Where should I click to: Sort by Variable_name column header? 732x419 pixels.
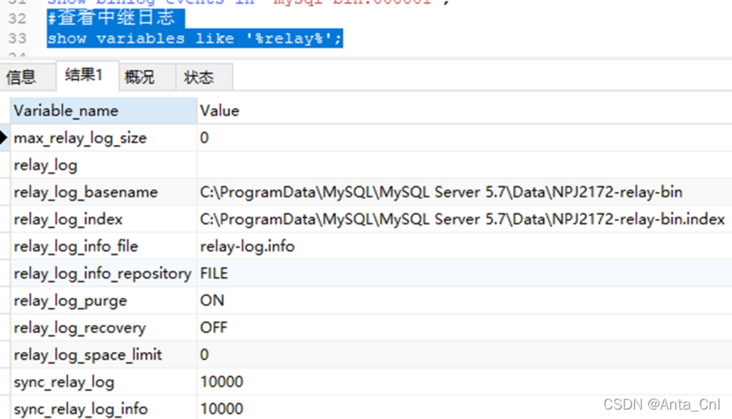tap(104, 111)
